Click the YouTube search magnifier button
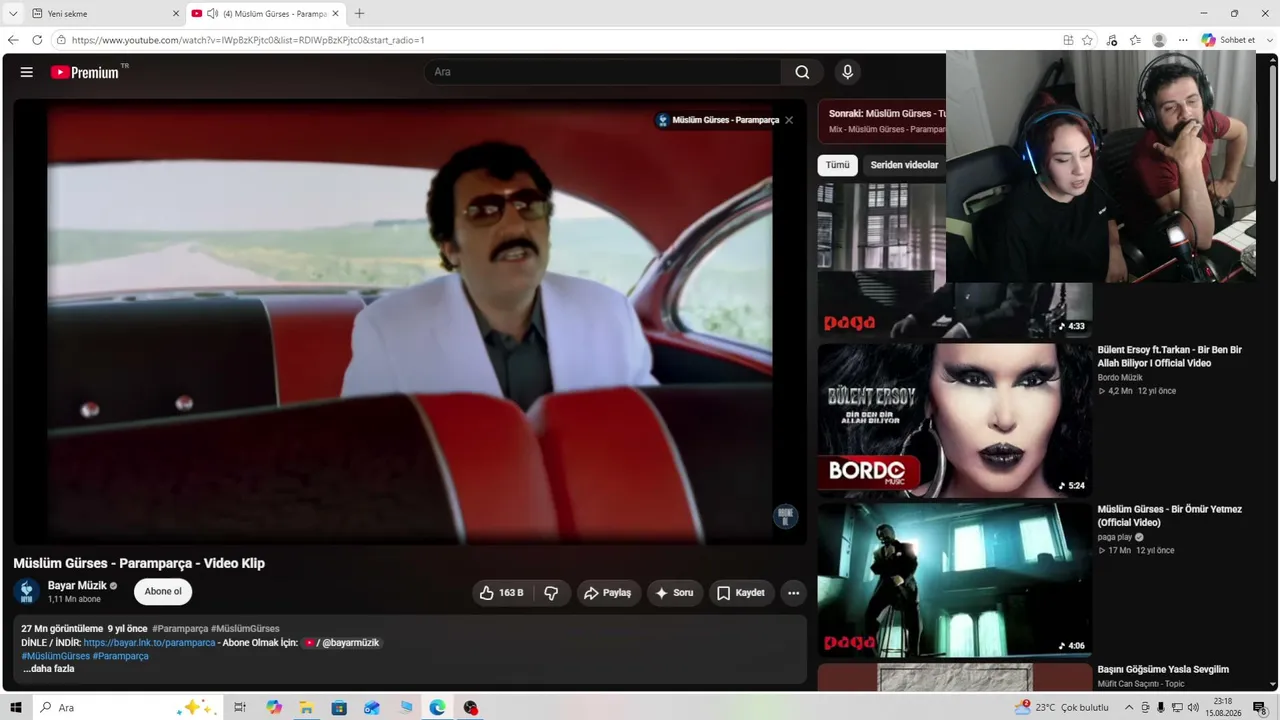The image size is (1280, 720). 802,72
